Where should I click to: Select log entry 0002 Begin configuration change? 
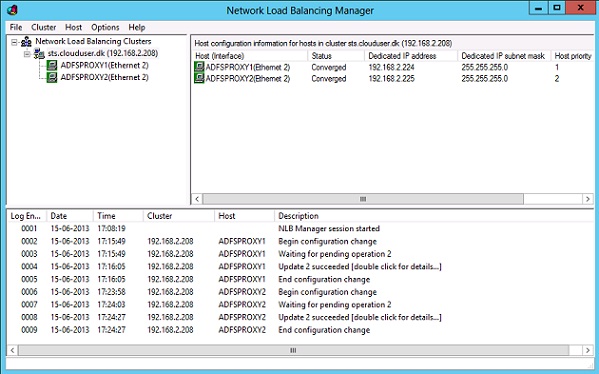click(x=300, y=241)
